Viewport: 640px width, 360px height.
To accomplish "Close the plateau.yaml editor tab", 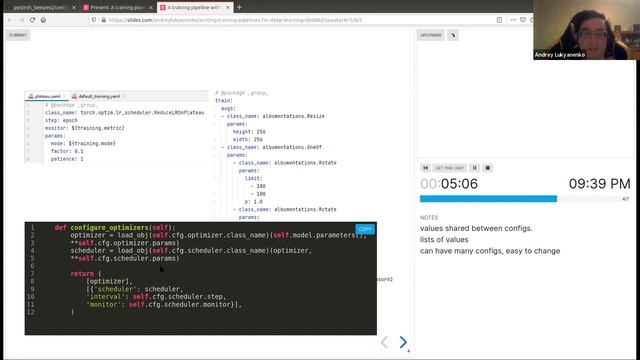I will coord(64,96).
